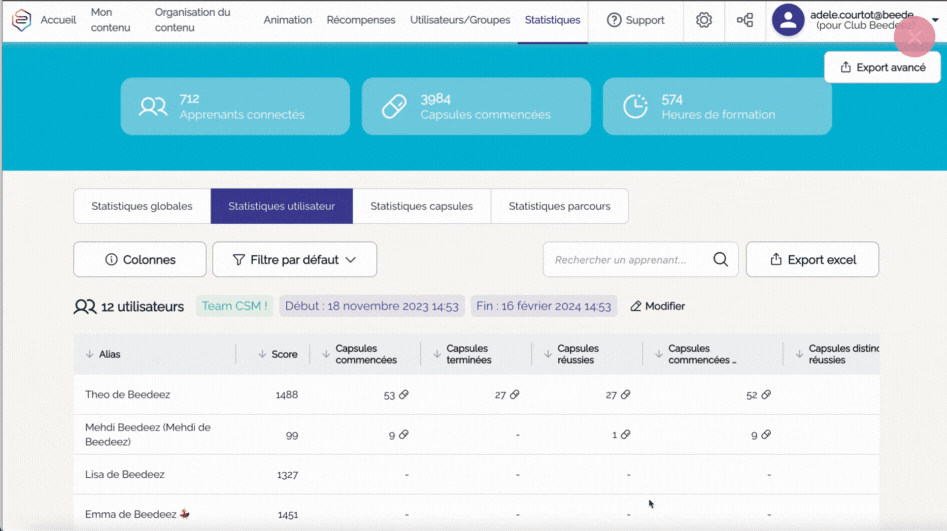Sort table by Alias column
The image size is (947, 531).
point(90,354)
